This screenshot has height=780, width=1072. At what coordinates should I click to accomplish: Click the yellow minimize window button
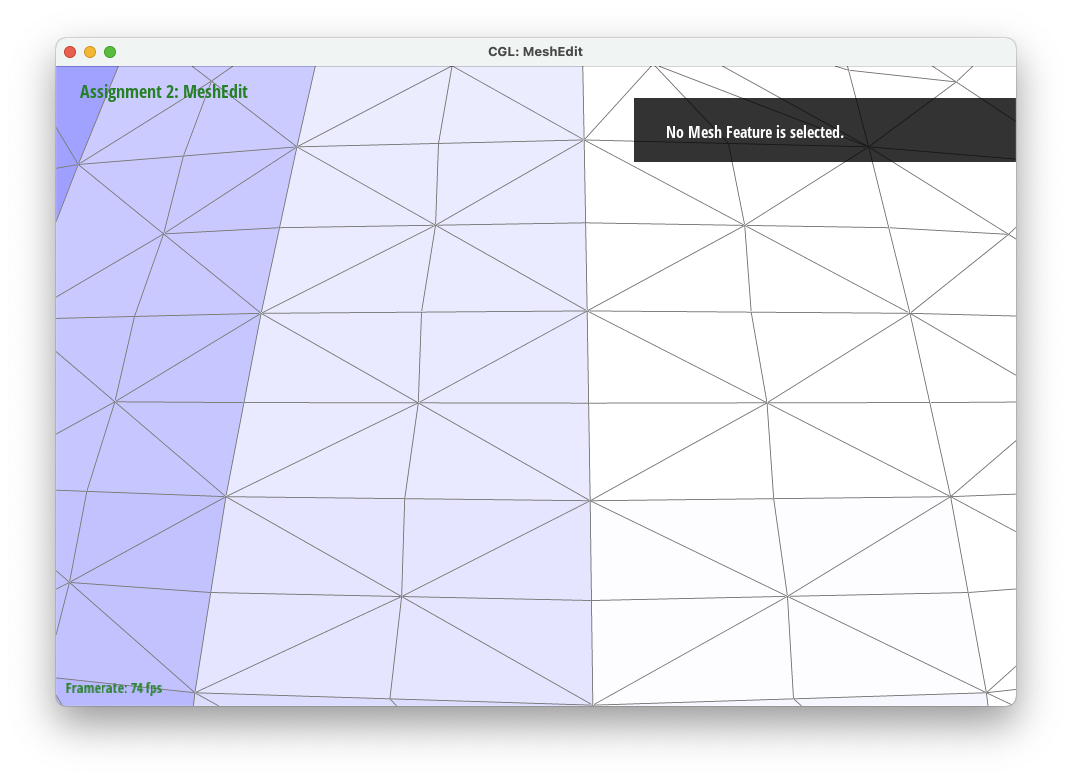pyautogui.click(x=90, y=52)
